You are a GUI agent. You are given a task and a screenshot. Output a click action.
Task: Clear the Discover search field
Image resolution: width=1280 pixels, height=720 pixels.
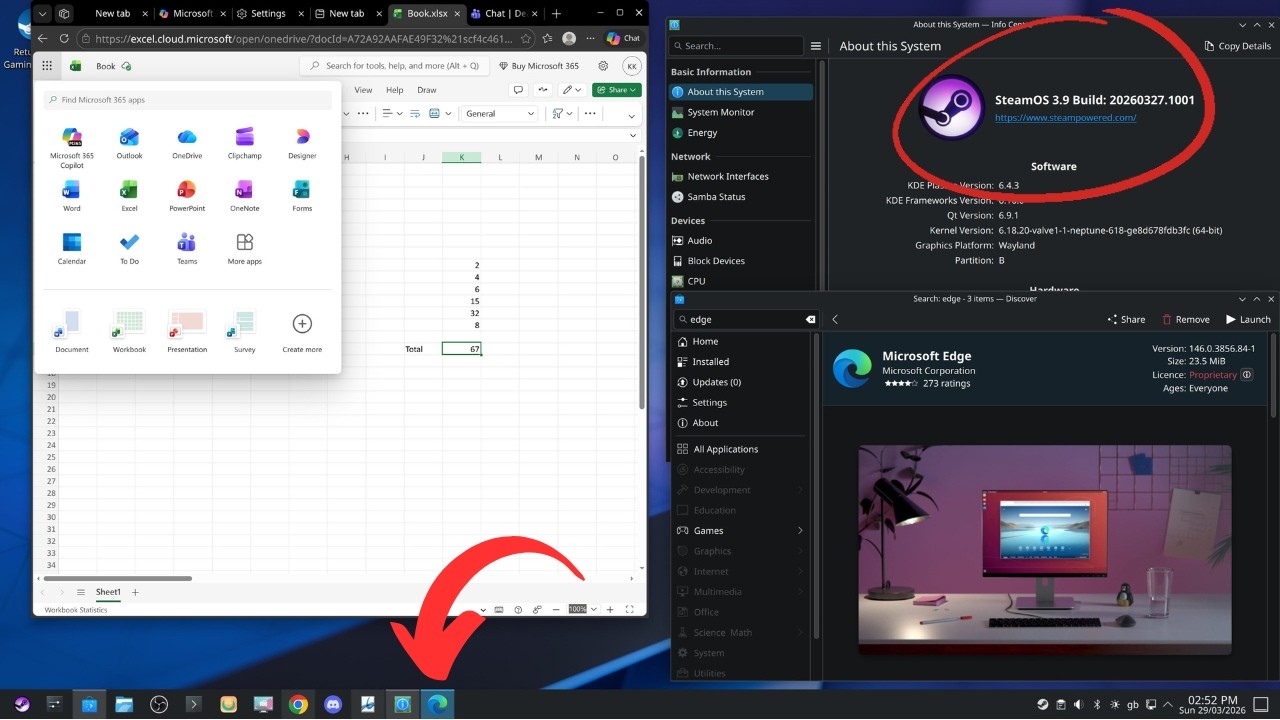coord(811,319)
